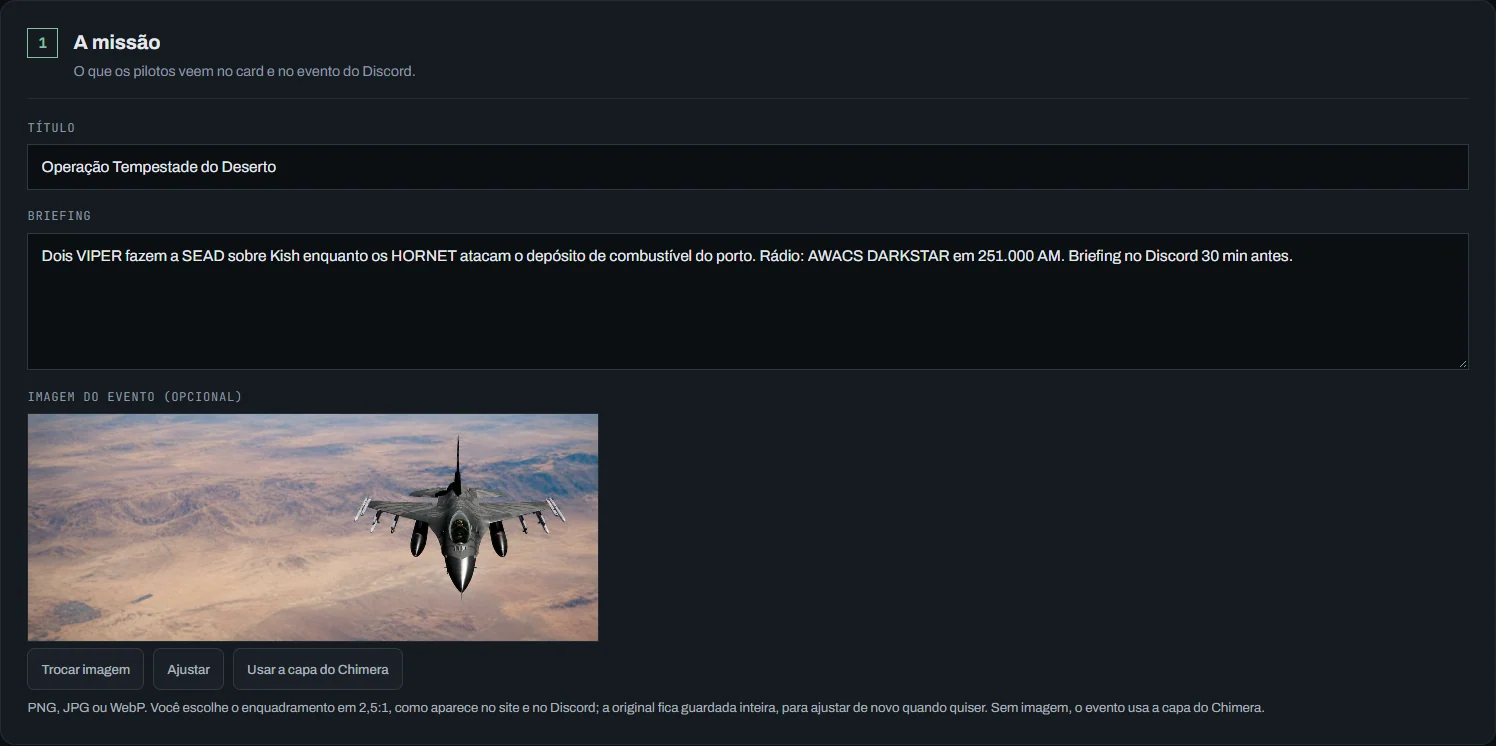Click into the Briefing text area
This screenshot has width=1496, height=746.
[x=747, y=301]
